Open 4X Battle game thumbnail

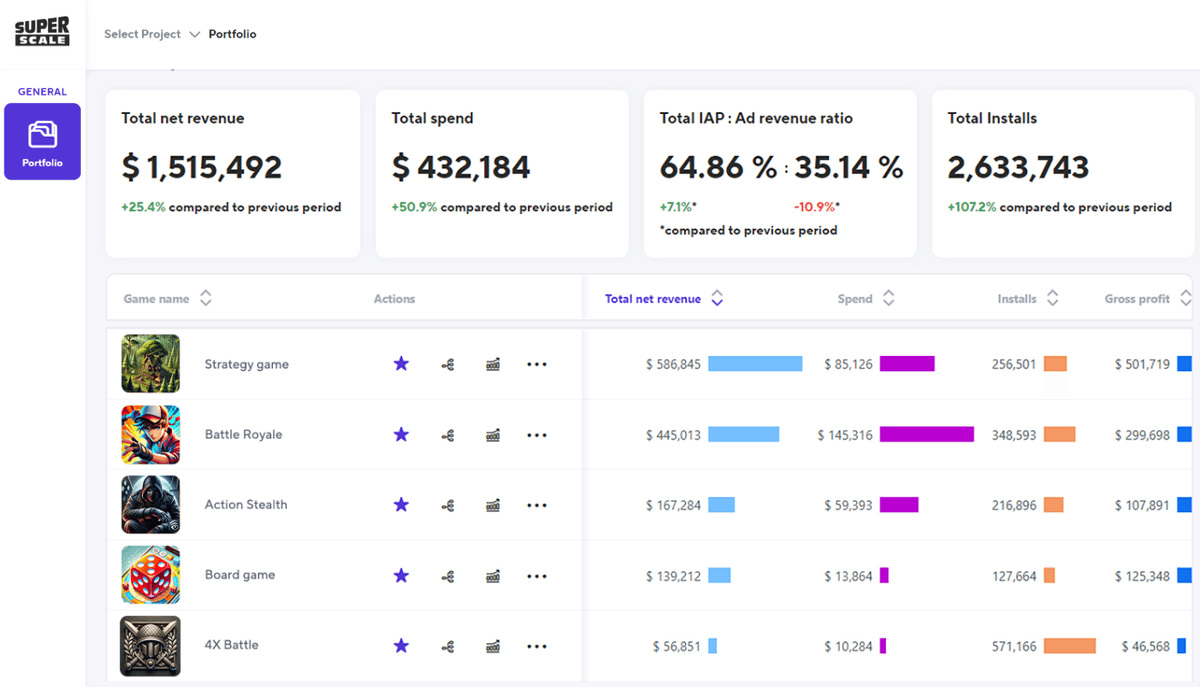[151, 646]
